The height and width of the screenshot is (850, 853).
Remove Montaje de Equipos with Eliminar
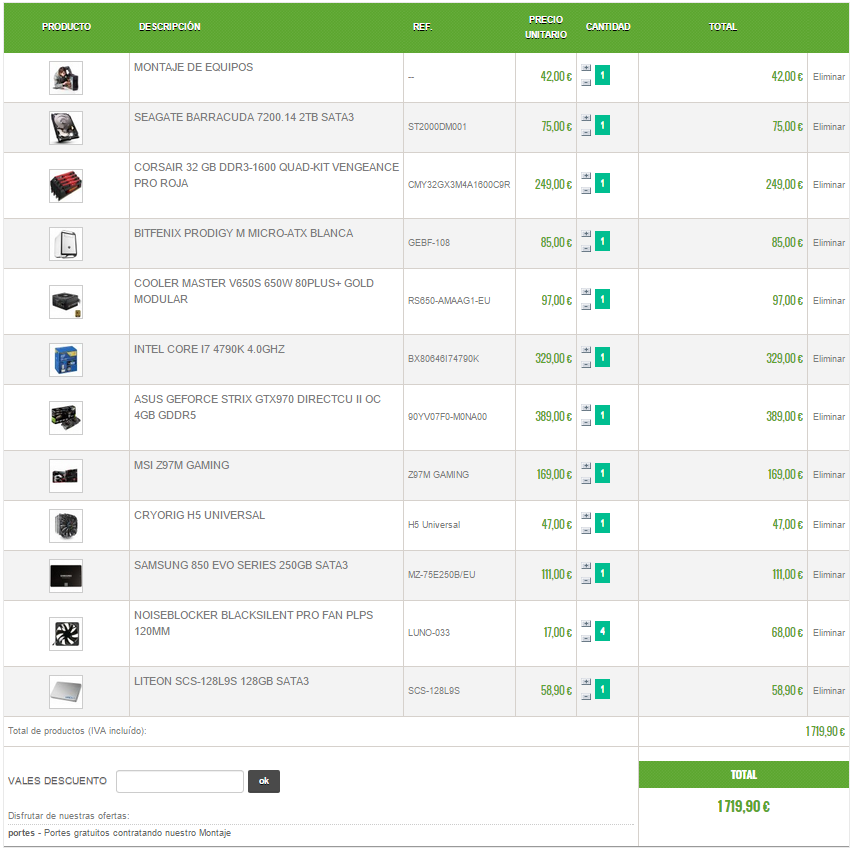coord(829,77)
